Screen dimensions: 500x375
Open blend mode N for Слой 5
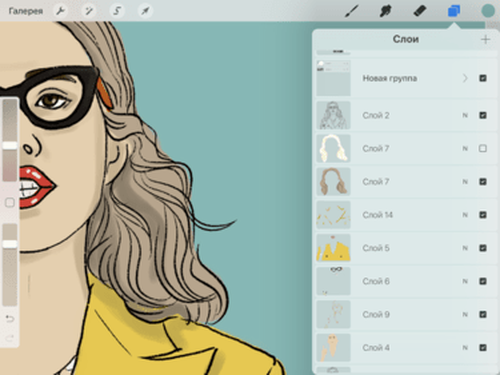point(465,248)
